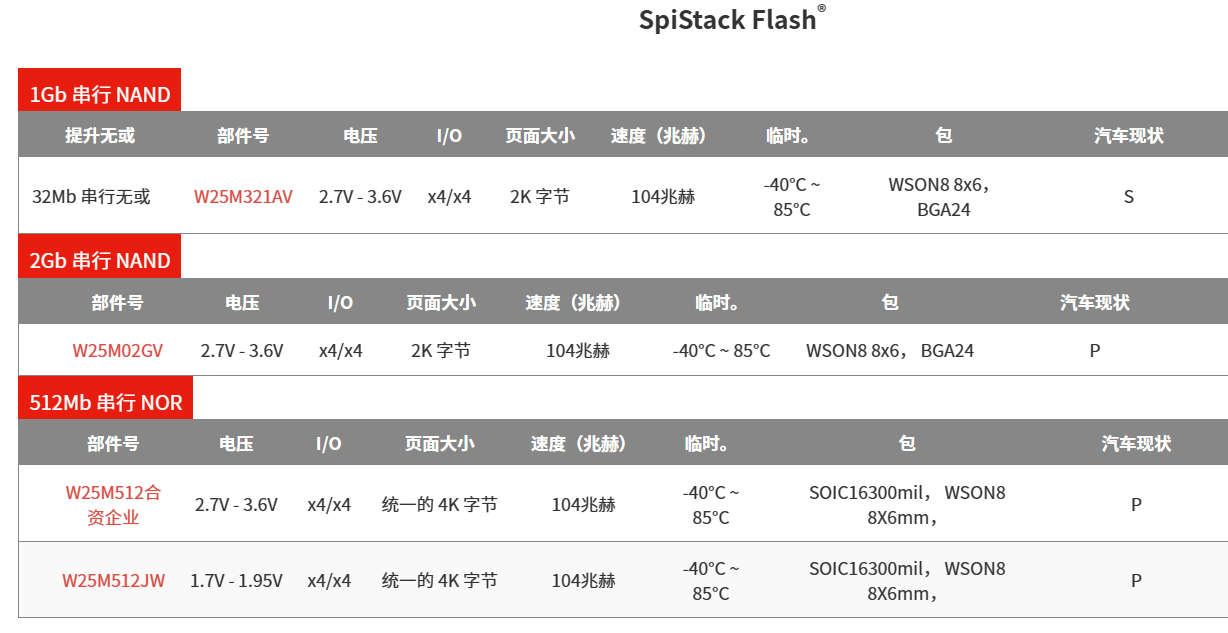
Task: Click the 包 header in 512Mb table
Action: click(907, 444)
